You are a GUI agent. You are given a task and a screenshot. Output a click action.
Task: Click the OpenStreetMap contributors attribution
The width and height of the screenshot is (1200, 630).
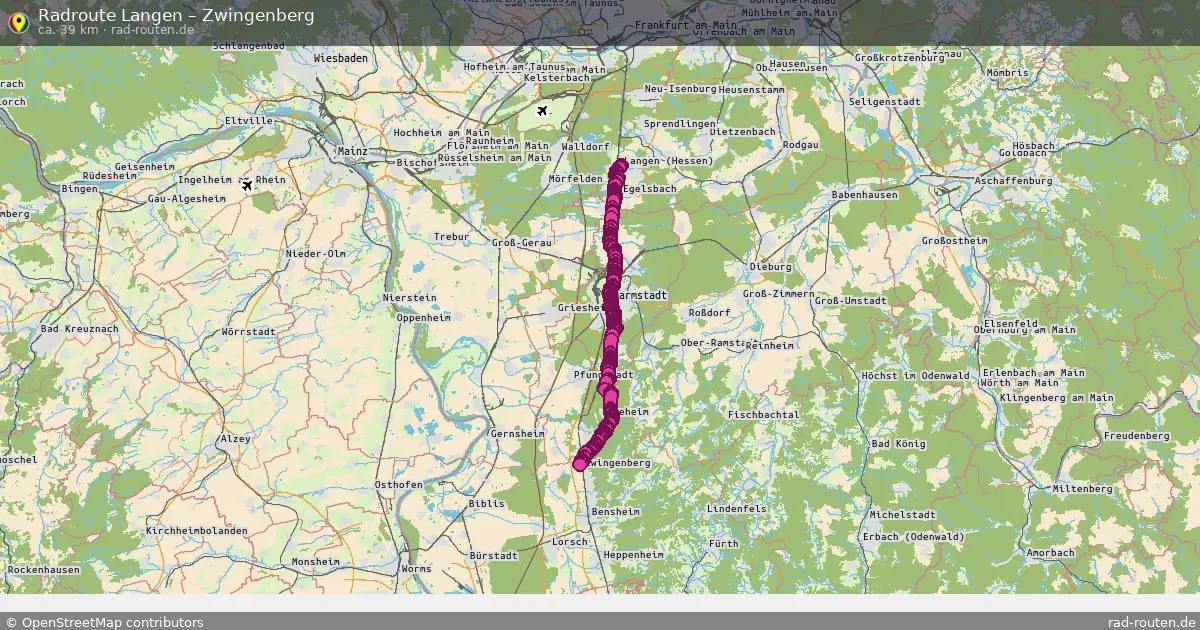(x=105, y=622)
